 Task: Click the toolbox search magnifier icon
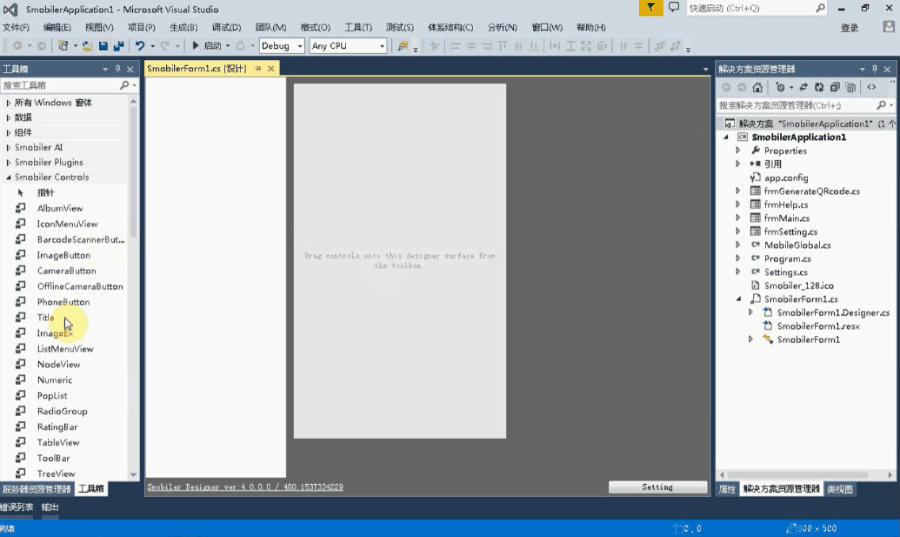tap(124, 85)
